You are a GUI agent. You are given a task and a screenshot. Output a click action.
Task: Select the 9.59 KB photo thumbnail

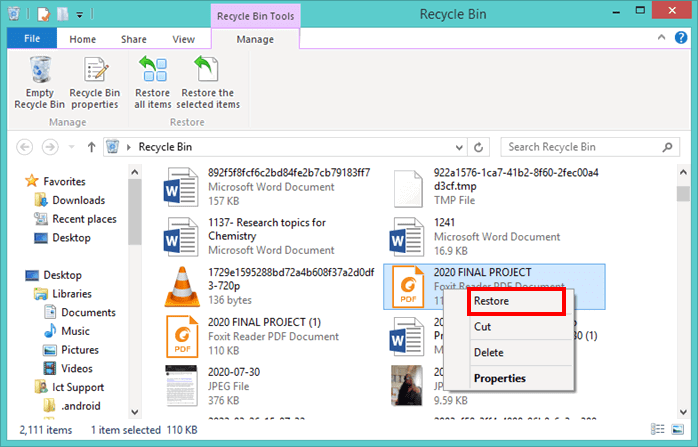tap(406, 386)
